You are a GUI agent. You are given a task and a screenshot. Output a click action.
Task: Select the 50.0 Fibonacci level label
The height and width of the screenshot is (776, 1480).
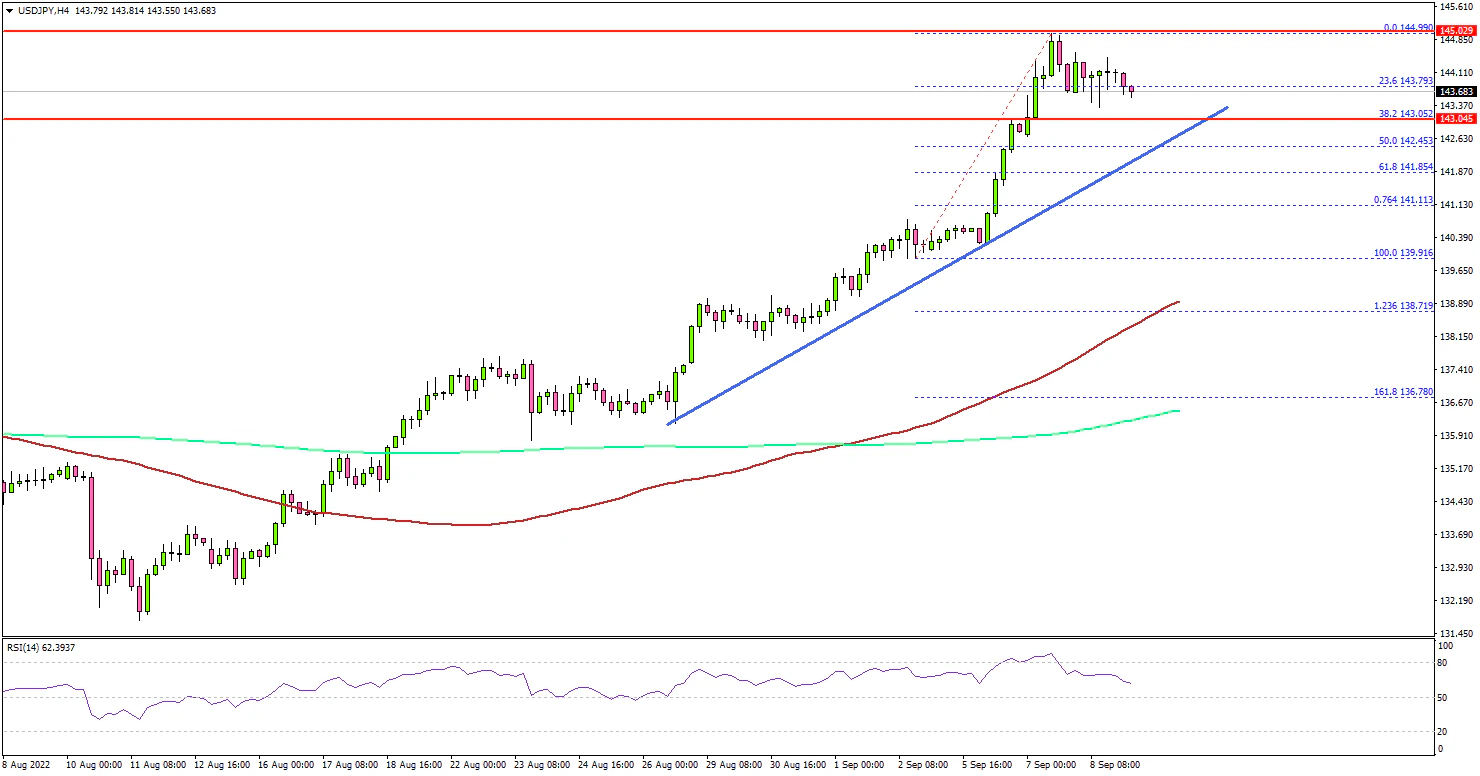pos(1403,142)
